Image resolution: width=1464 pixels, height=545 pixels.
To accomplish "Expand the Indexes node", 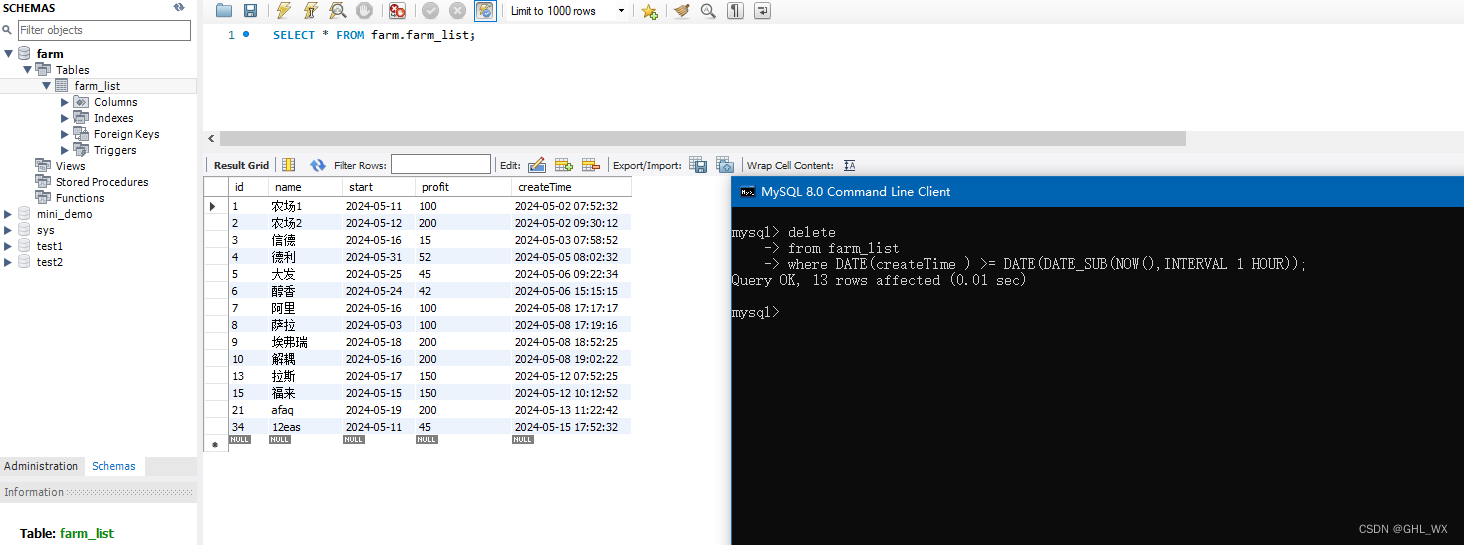I will click(x=65, y=118).
